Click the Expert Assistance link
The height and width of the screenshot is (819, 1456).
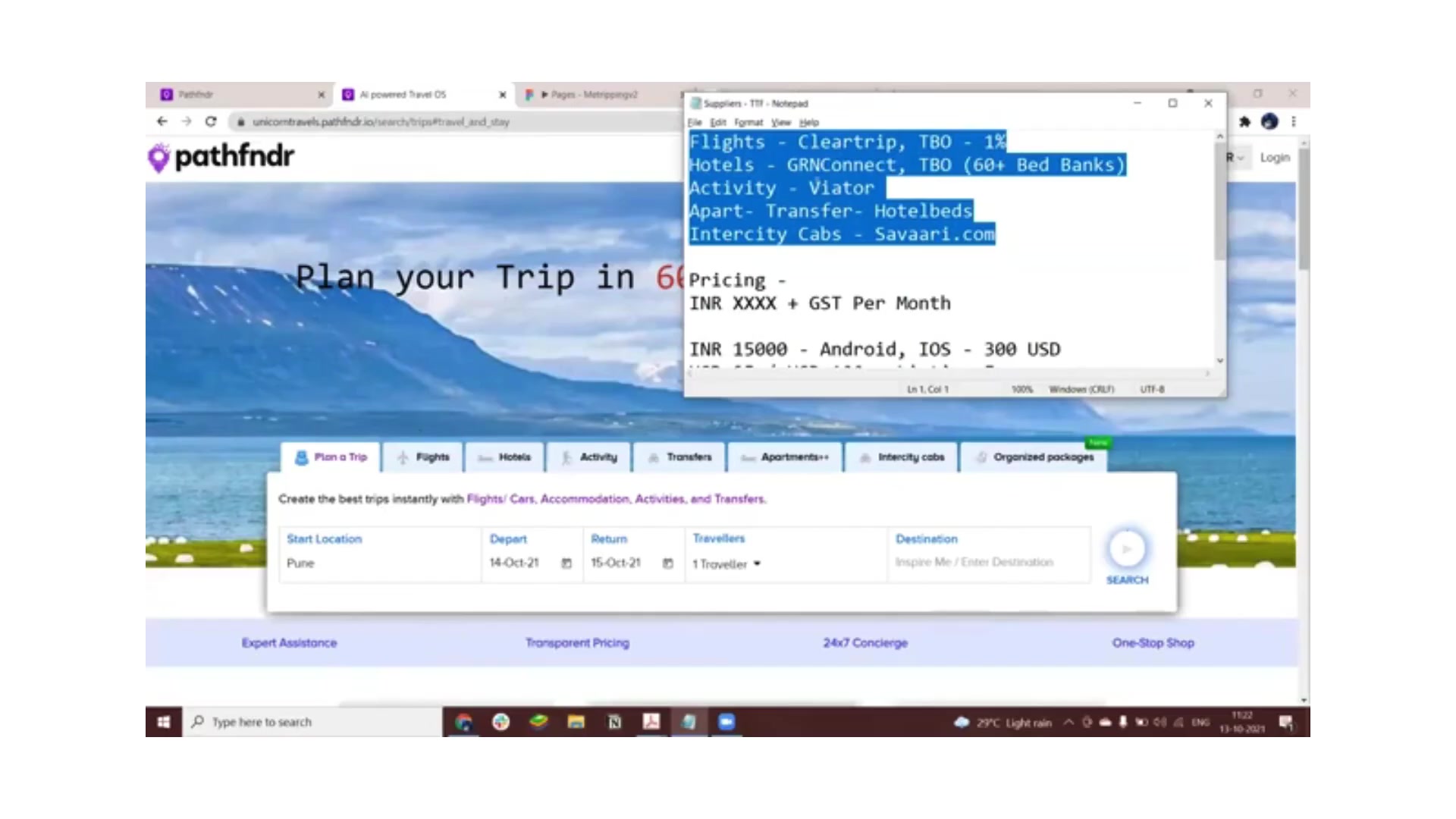coord(289,643)
